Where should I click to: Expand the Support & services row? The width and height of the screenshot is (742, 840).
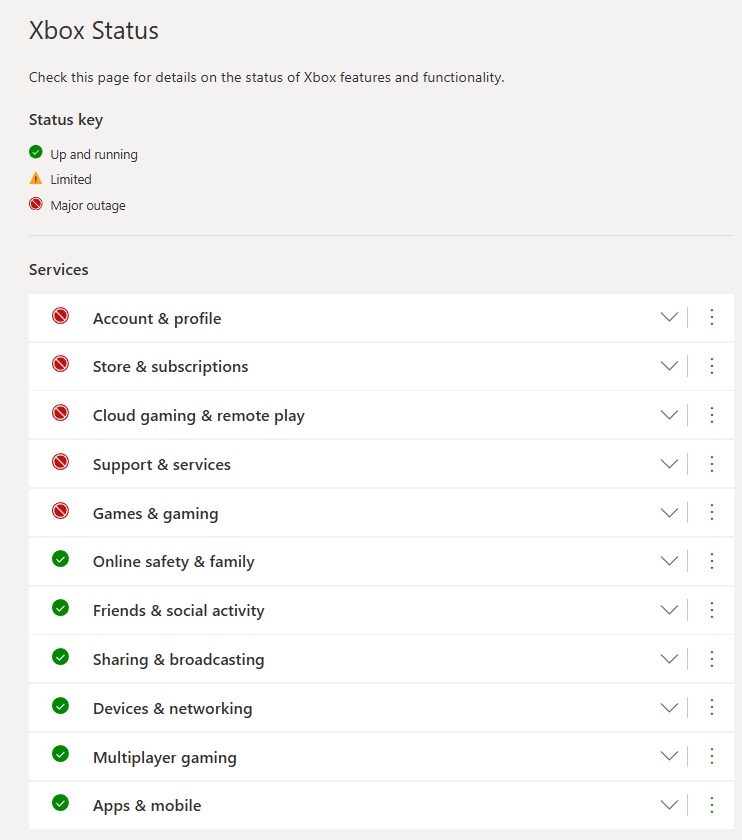coord(669,463)
